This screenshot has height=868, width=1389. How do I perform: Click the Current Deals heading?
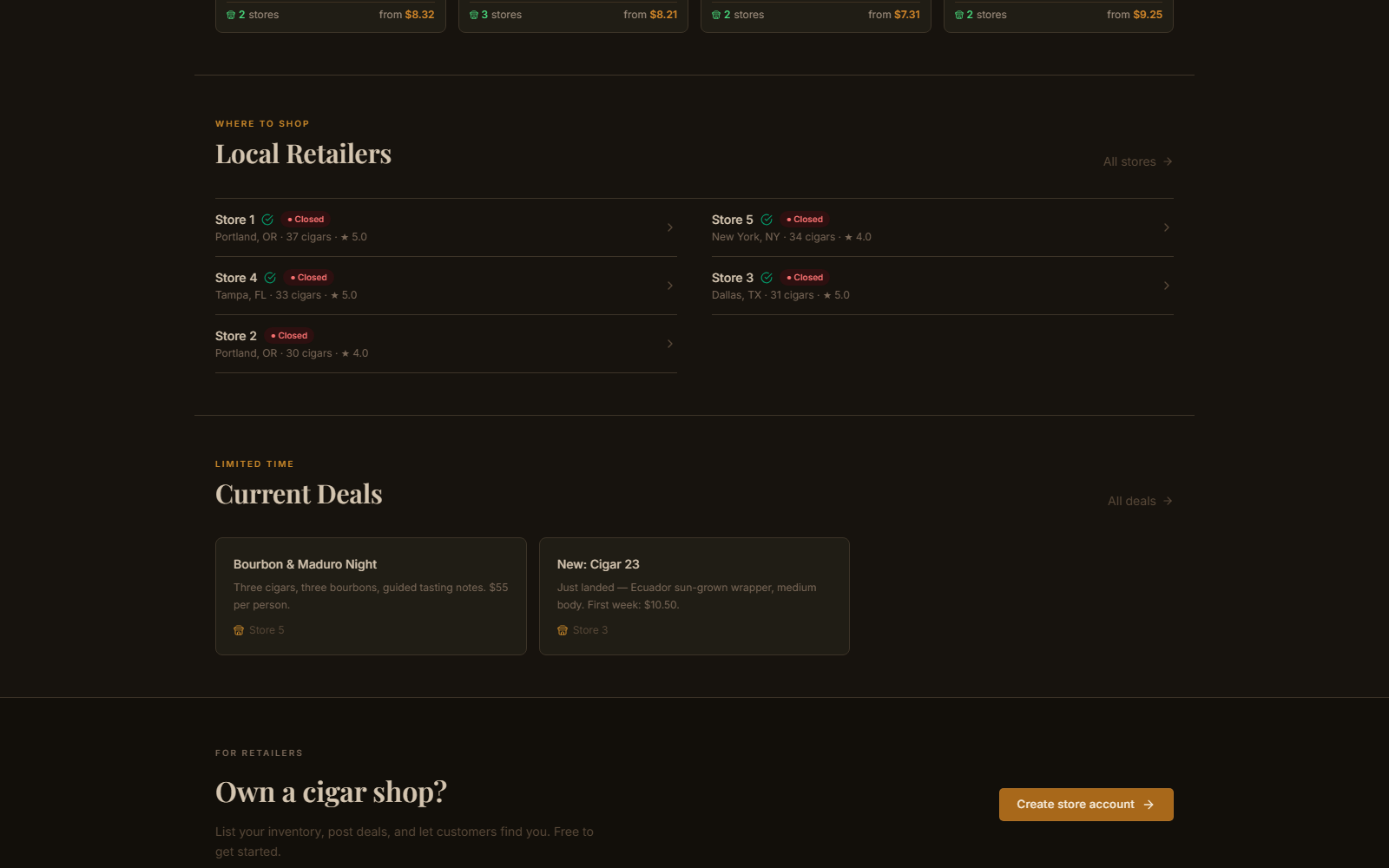pyautogui.click(x=299, y=494)
